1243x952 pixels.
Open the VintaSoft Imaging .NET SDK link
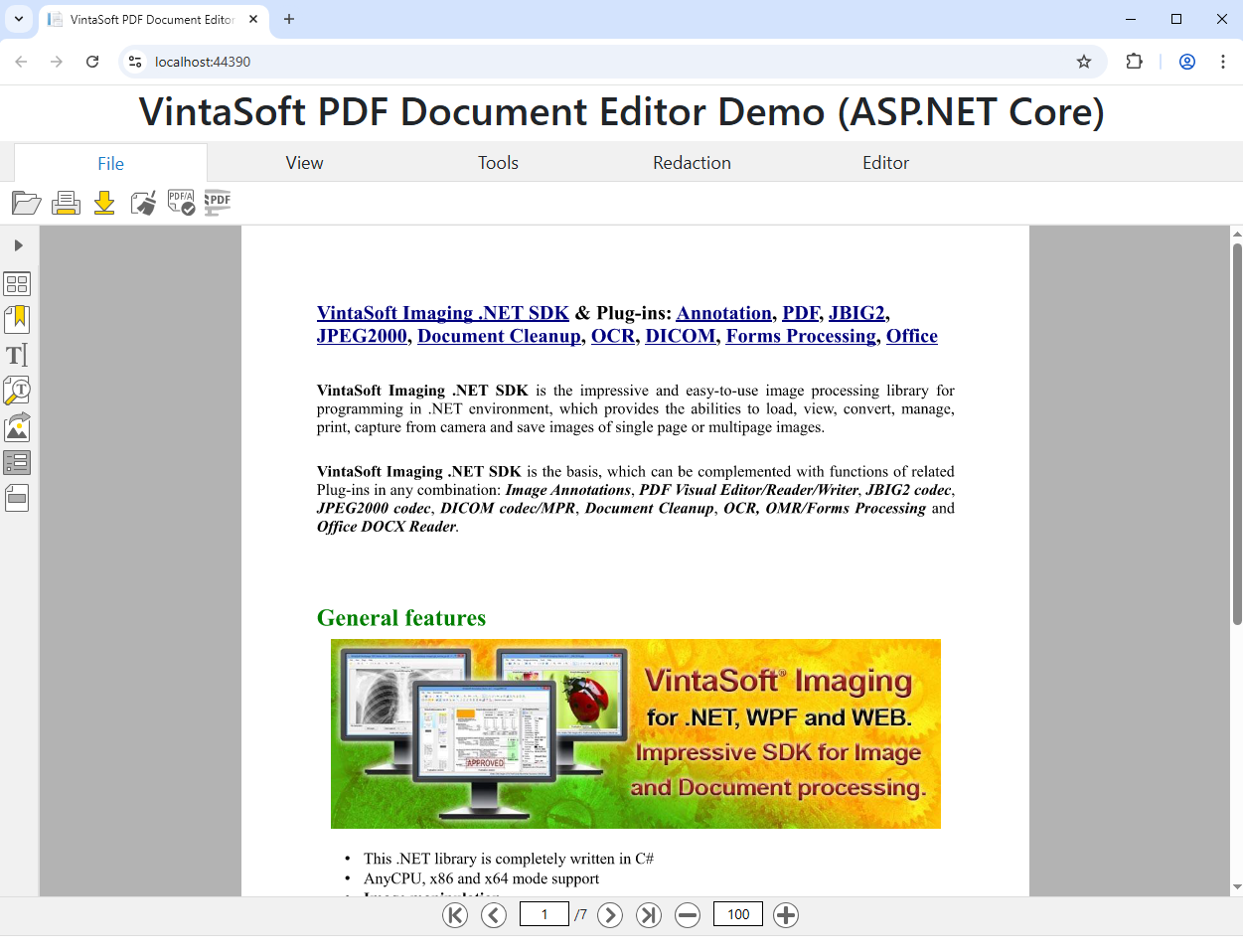[443, 313]
